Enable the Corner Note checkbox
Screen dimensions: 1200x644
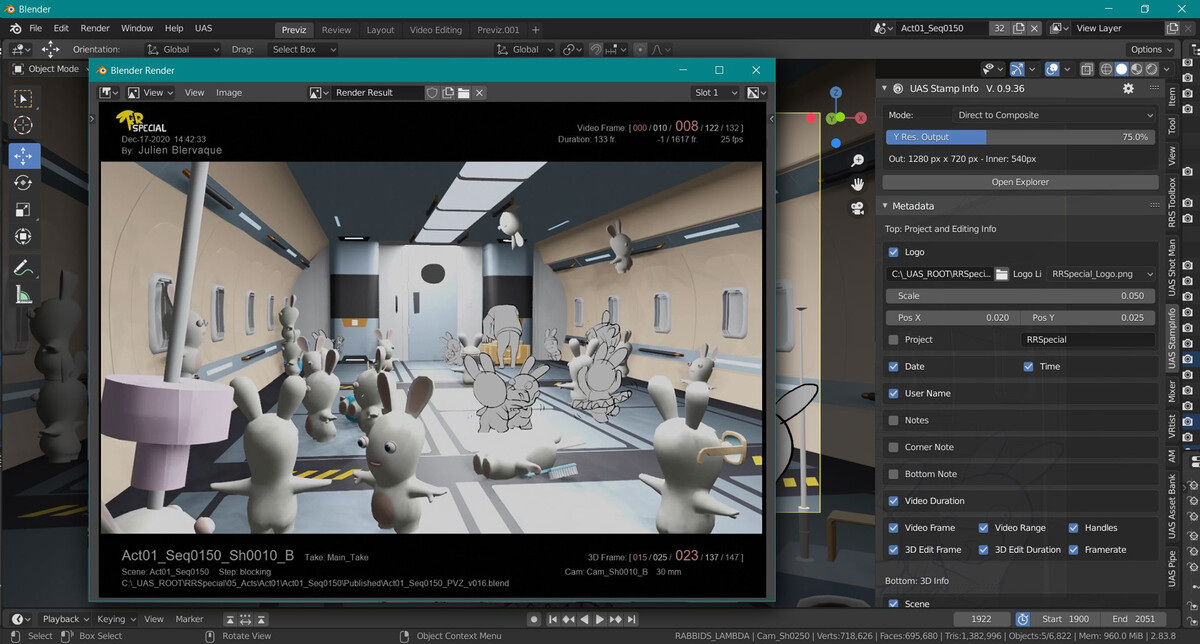893,447
